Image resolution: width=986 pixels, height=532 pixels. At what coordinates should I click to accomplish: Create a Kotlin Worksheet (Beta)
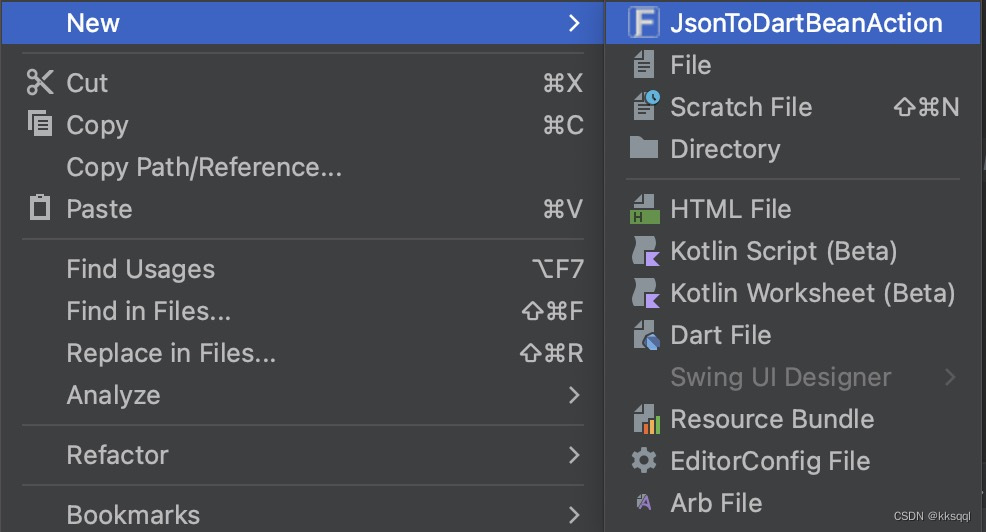(792, 293)
